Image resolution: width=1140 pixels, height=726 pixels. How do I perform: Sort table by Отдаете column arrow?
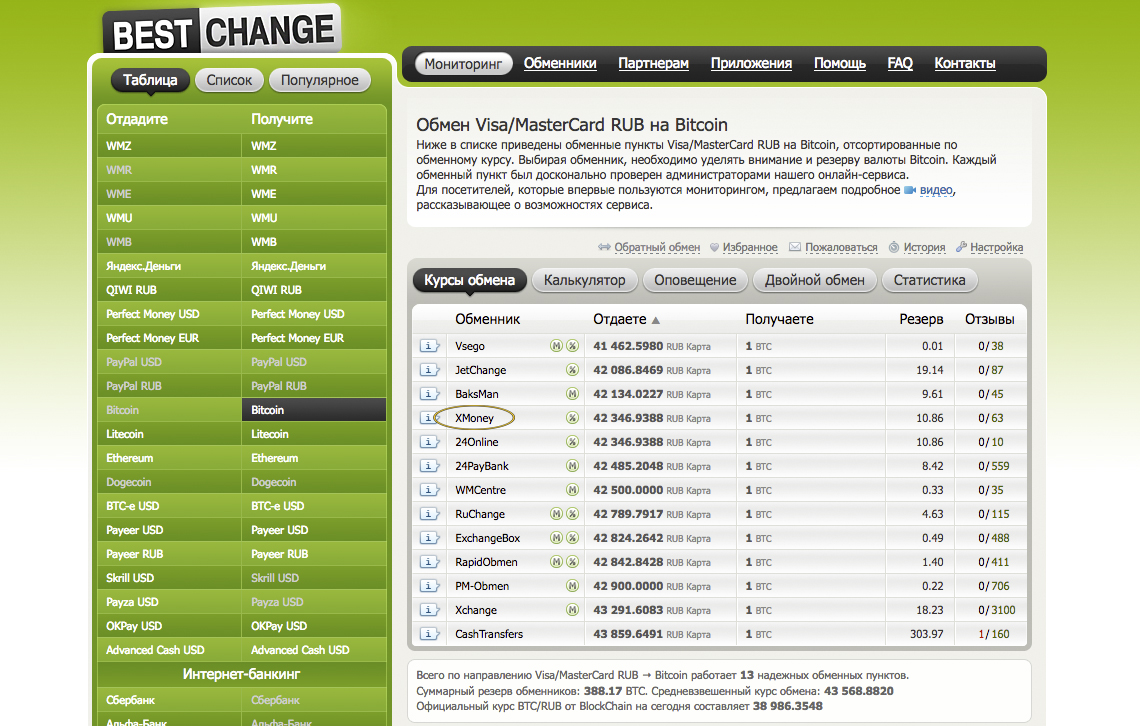click(x=656, y=321)
